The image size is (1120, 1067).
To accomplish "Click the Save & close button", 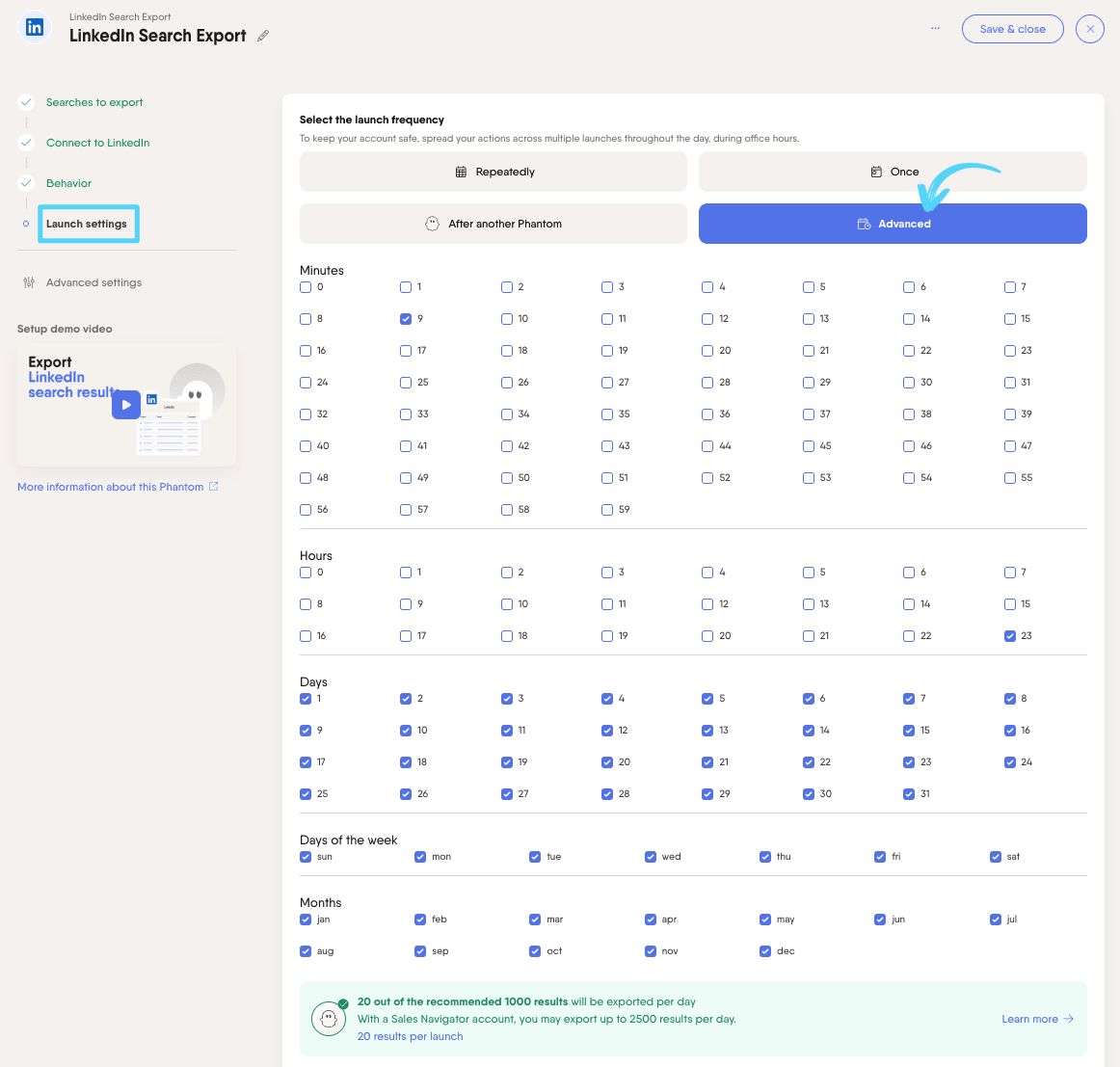I will 1012,29.
